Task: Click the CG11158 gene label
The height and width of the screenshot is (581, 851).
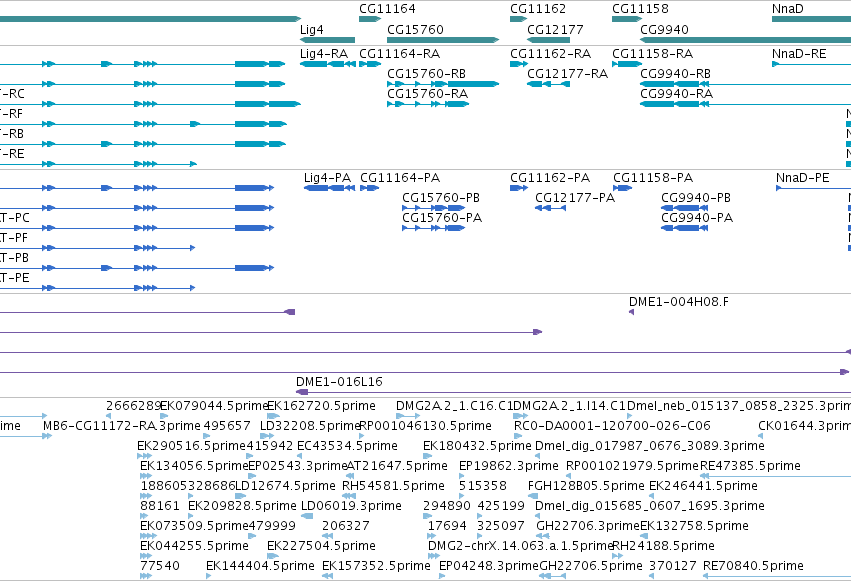Action: coord(640,9)
